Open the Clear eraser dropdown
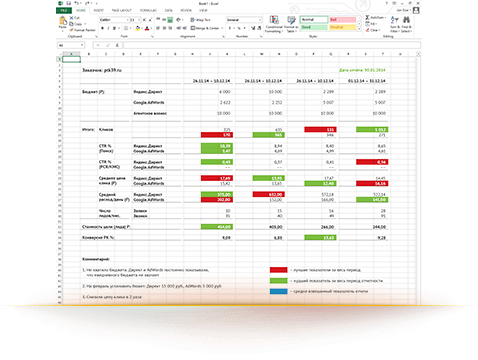478x360 pixels. 373,30
